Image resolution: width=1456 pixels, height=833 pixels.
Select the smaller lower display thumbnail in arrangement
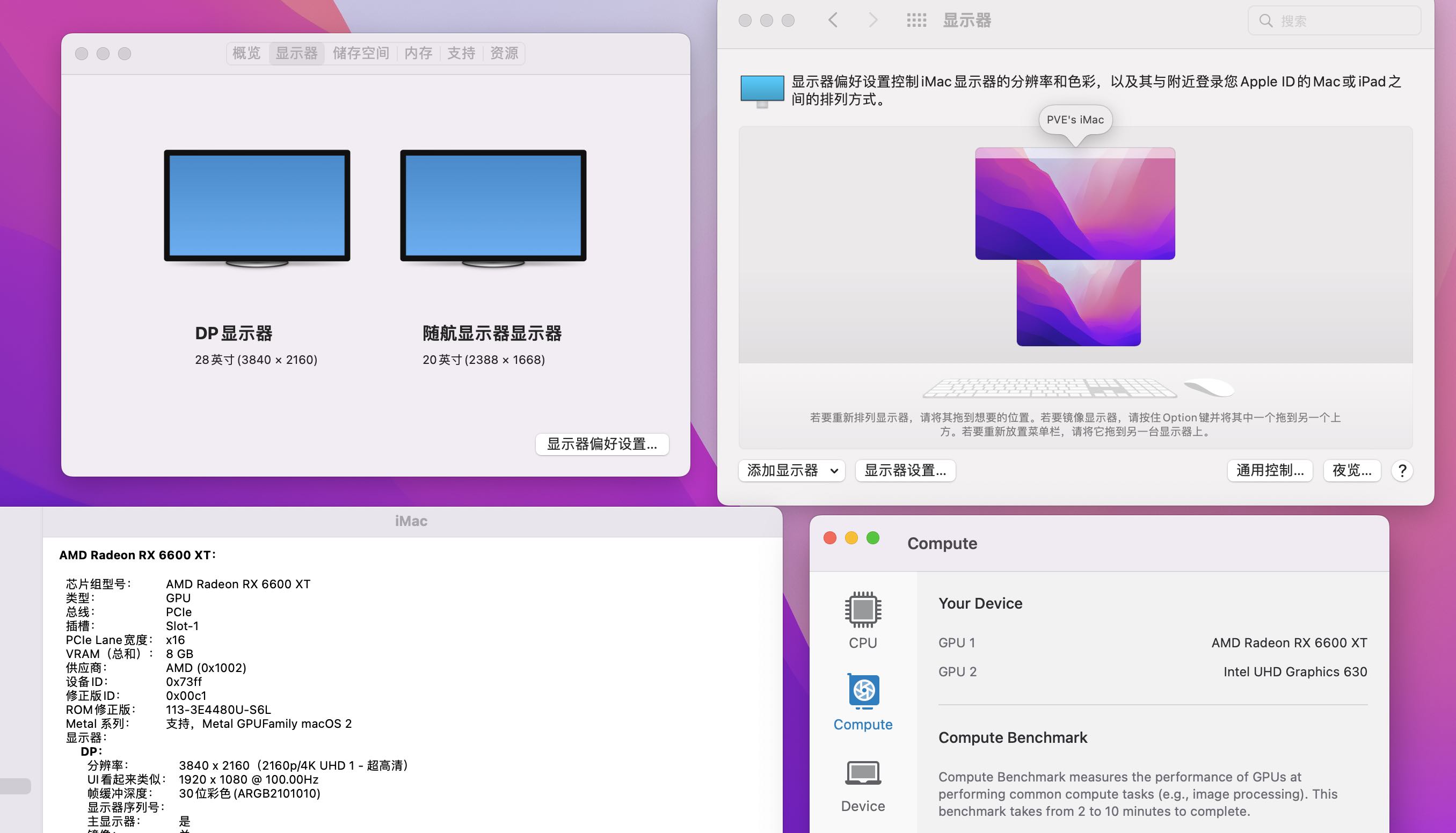tap(1079, 303)
